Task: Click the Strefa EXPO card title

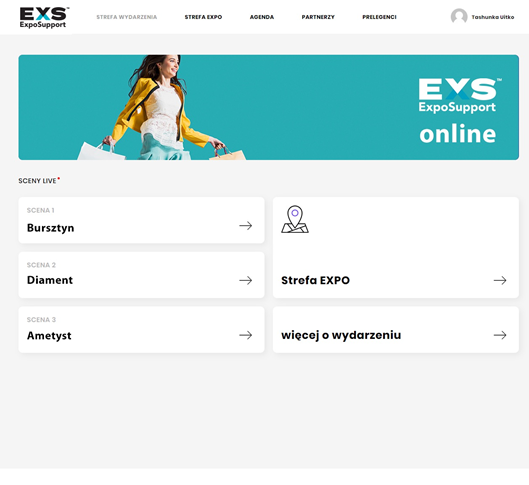Action: (x=315, y=280)
